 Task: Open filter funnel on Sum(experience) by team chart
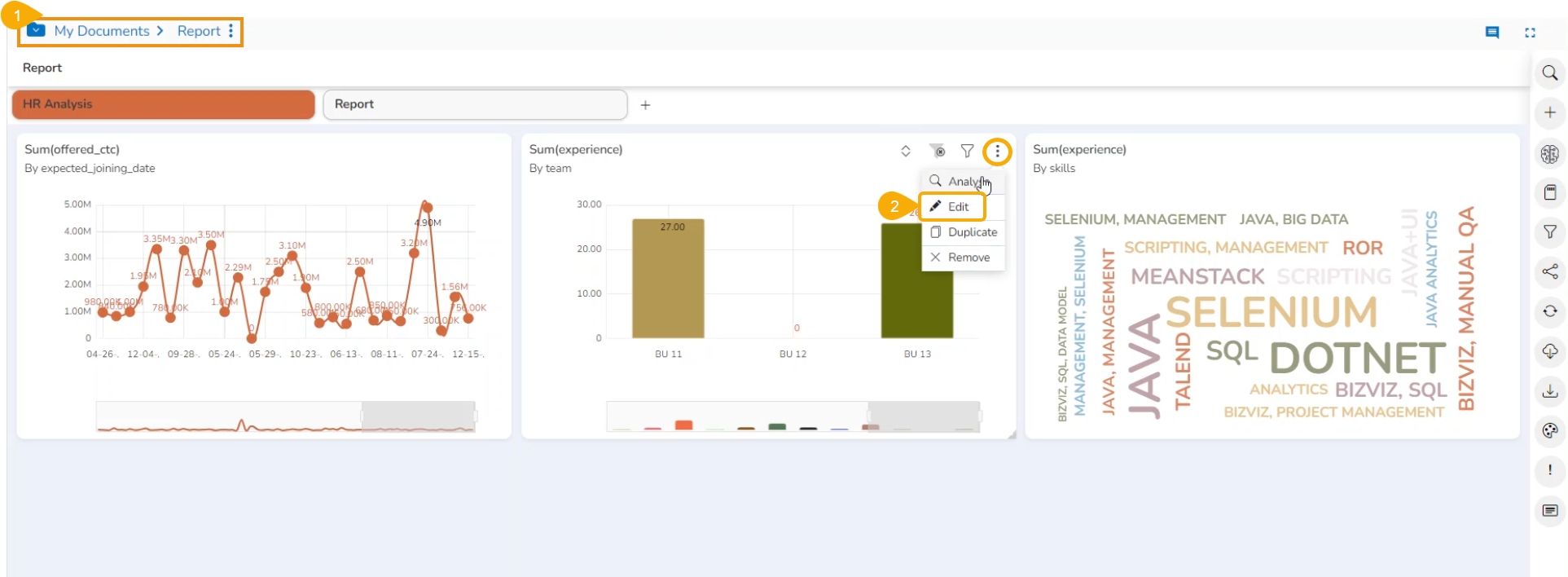(x=967, y=152)
